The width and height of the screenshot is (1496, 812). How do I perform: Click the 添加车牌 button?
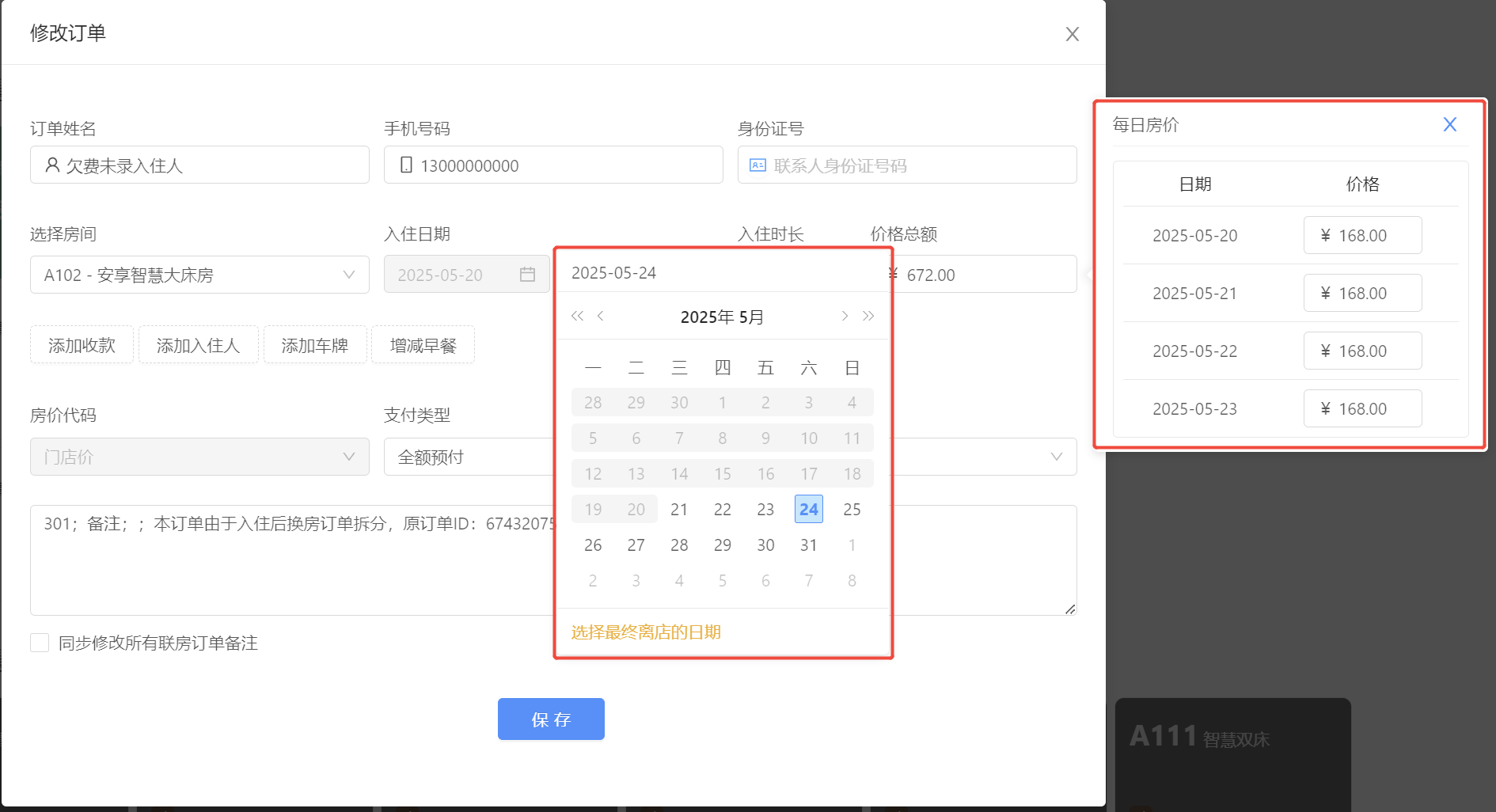[315, 344]
